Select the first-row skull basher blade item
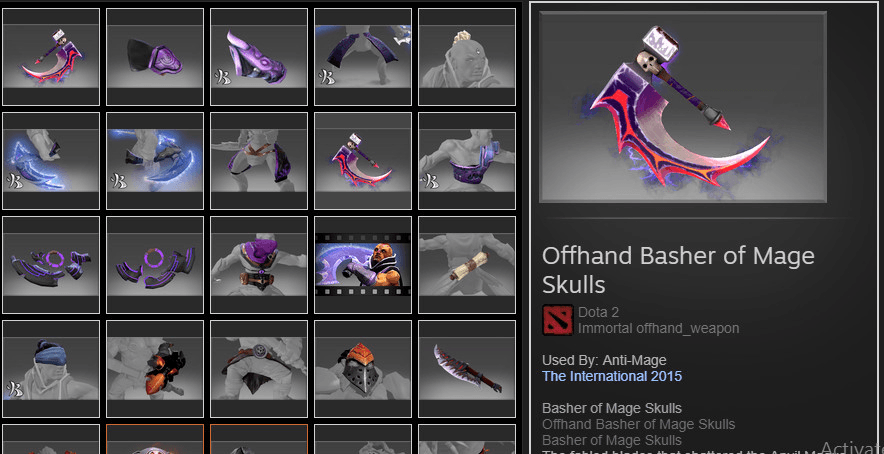 pyautogui.click(x=51, y=56)
